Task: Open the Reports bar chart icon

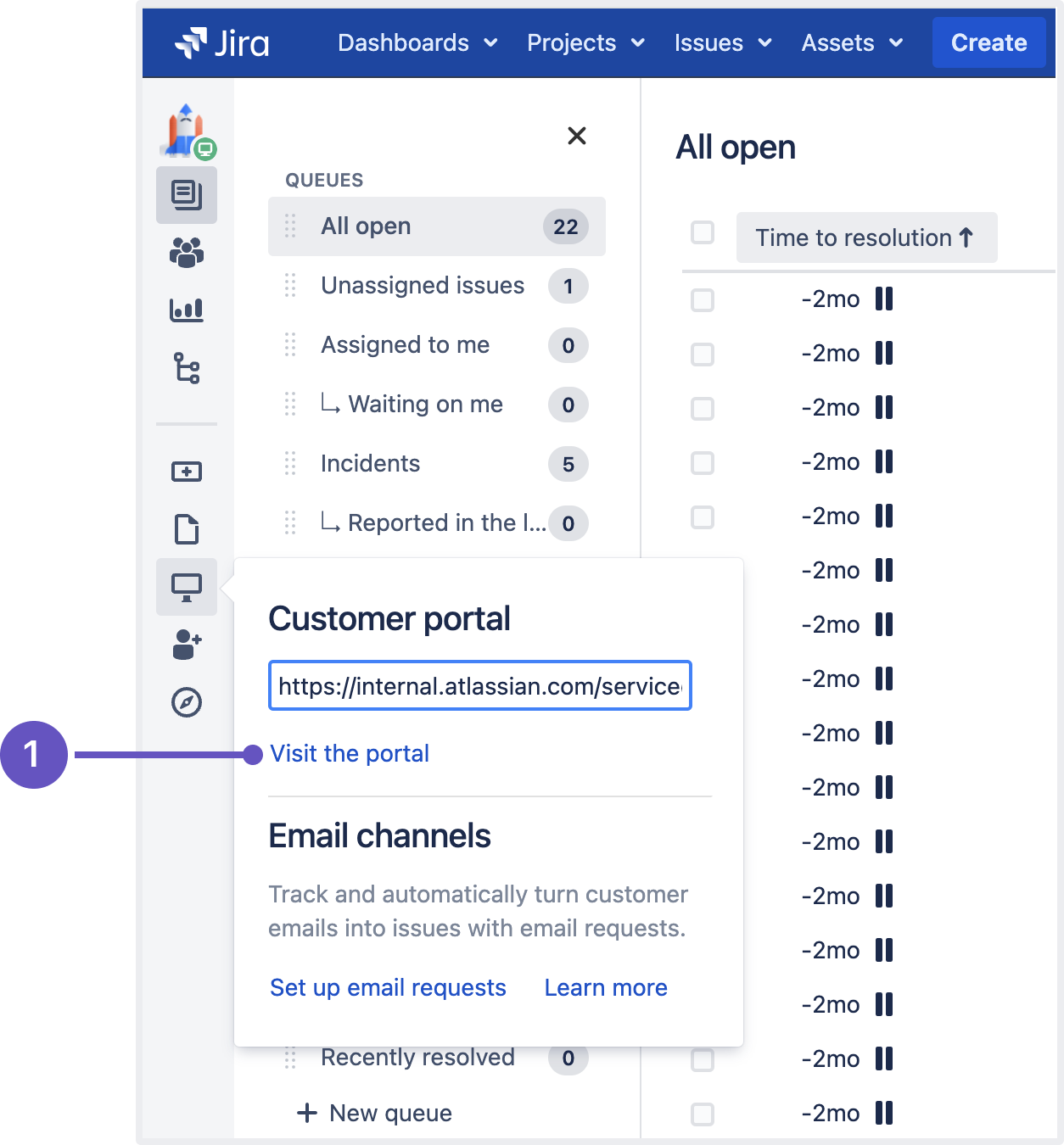Action: 187,310
